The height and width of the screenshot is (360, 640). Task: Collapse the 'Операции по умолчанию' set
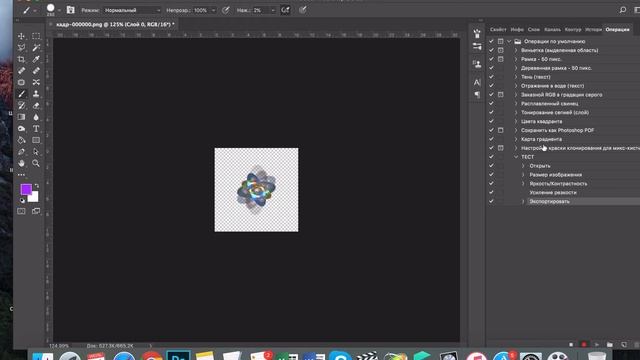point(509,41)
